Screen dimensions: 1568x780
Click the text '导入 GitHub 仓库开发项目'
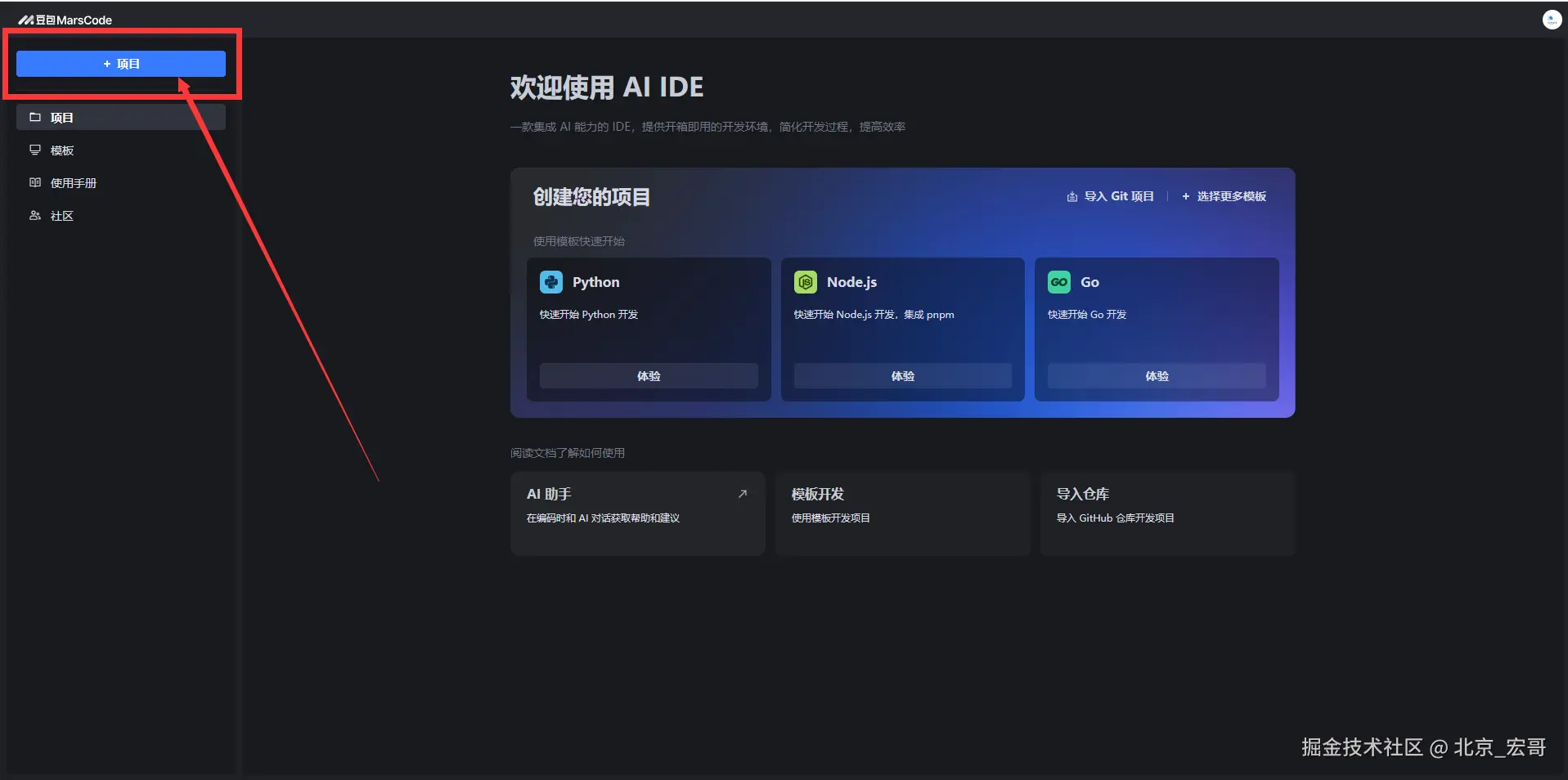click(x=1116, y=518)
